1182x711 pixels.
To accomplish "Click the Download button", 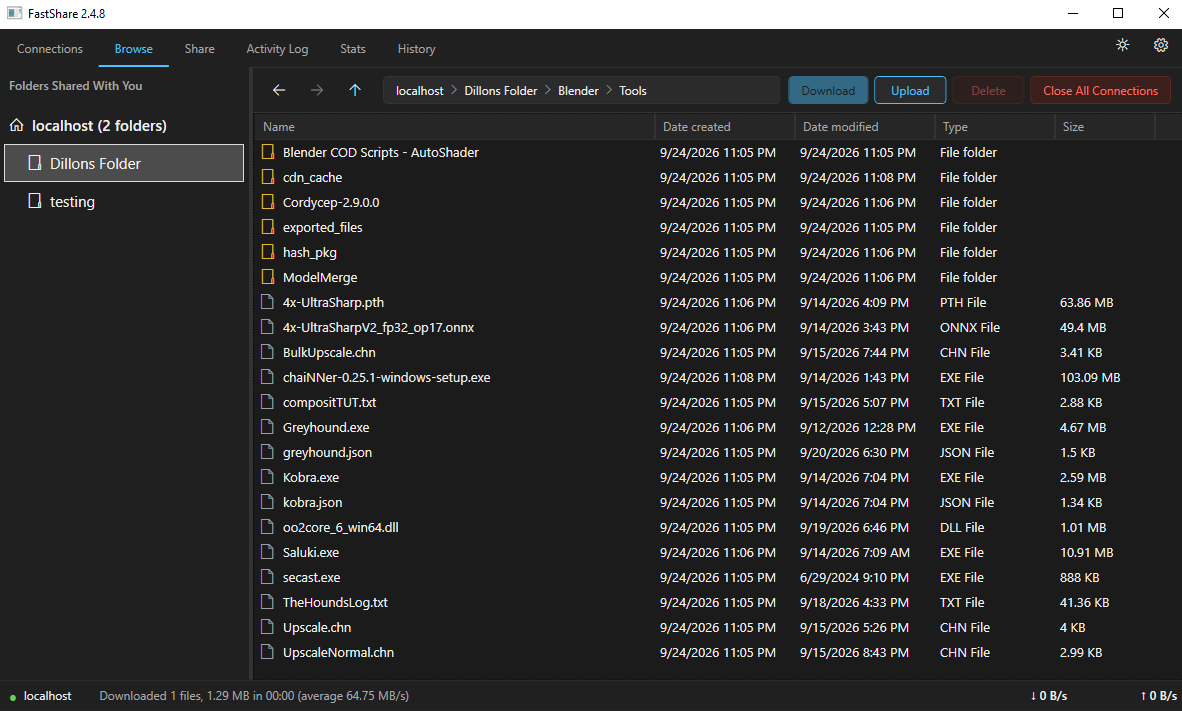I will point(828,90).
